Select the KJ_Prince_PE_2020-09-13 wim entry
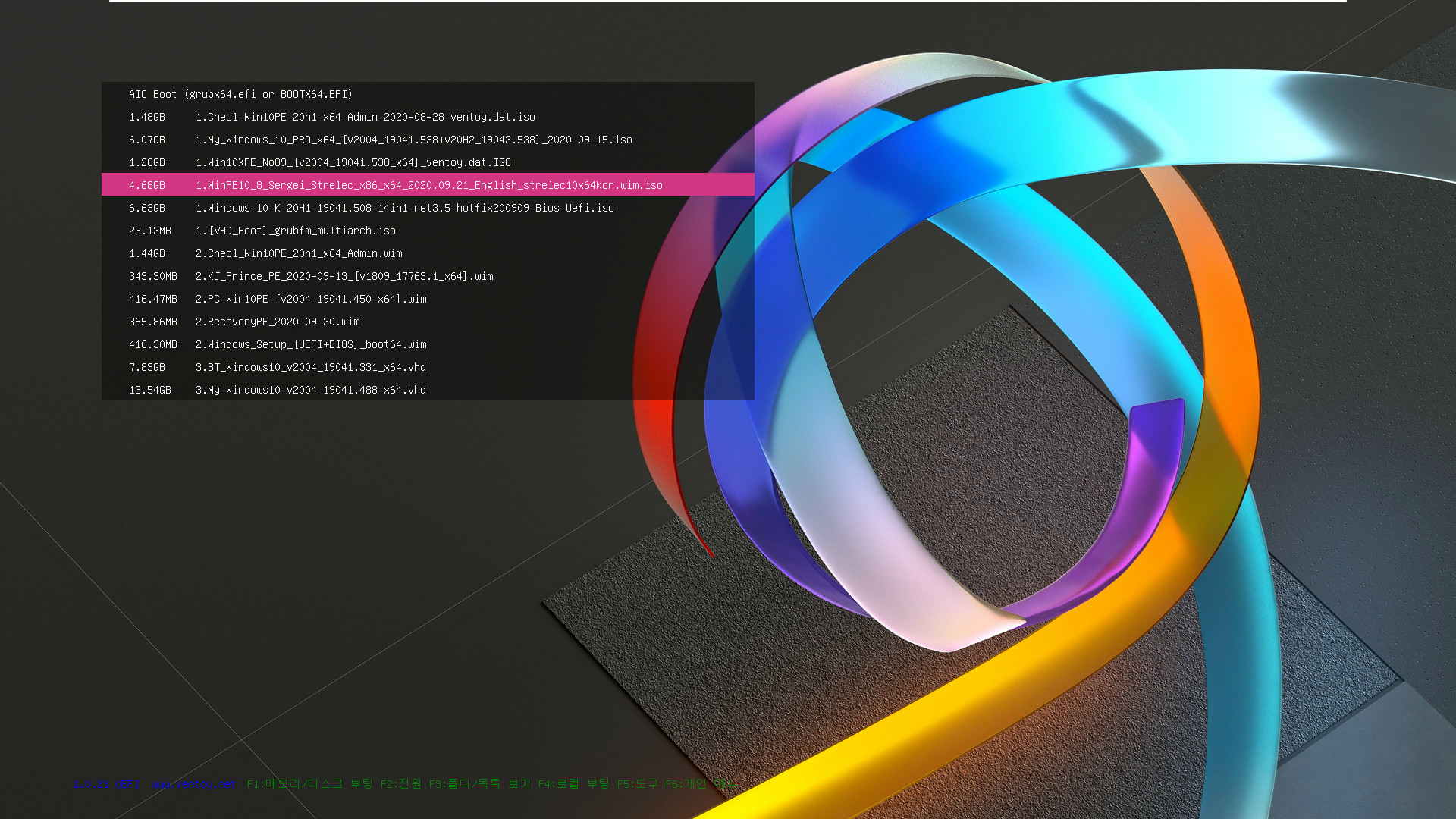This screenshot has height=819, width=1456. click(428, 276)
